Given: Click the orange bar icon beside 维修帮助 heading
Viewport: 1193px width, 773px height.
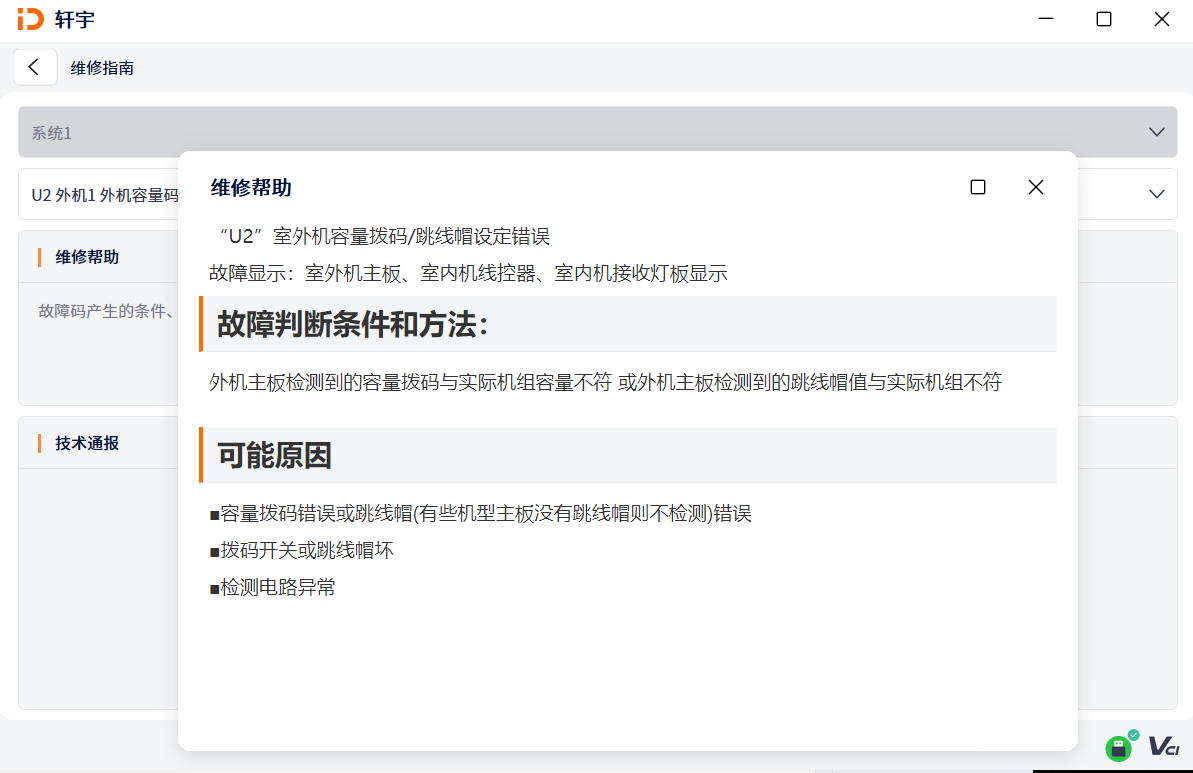Looking at the screenshot, I should [40, 257].
